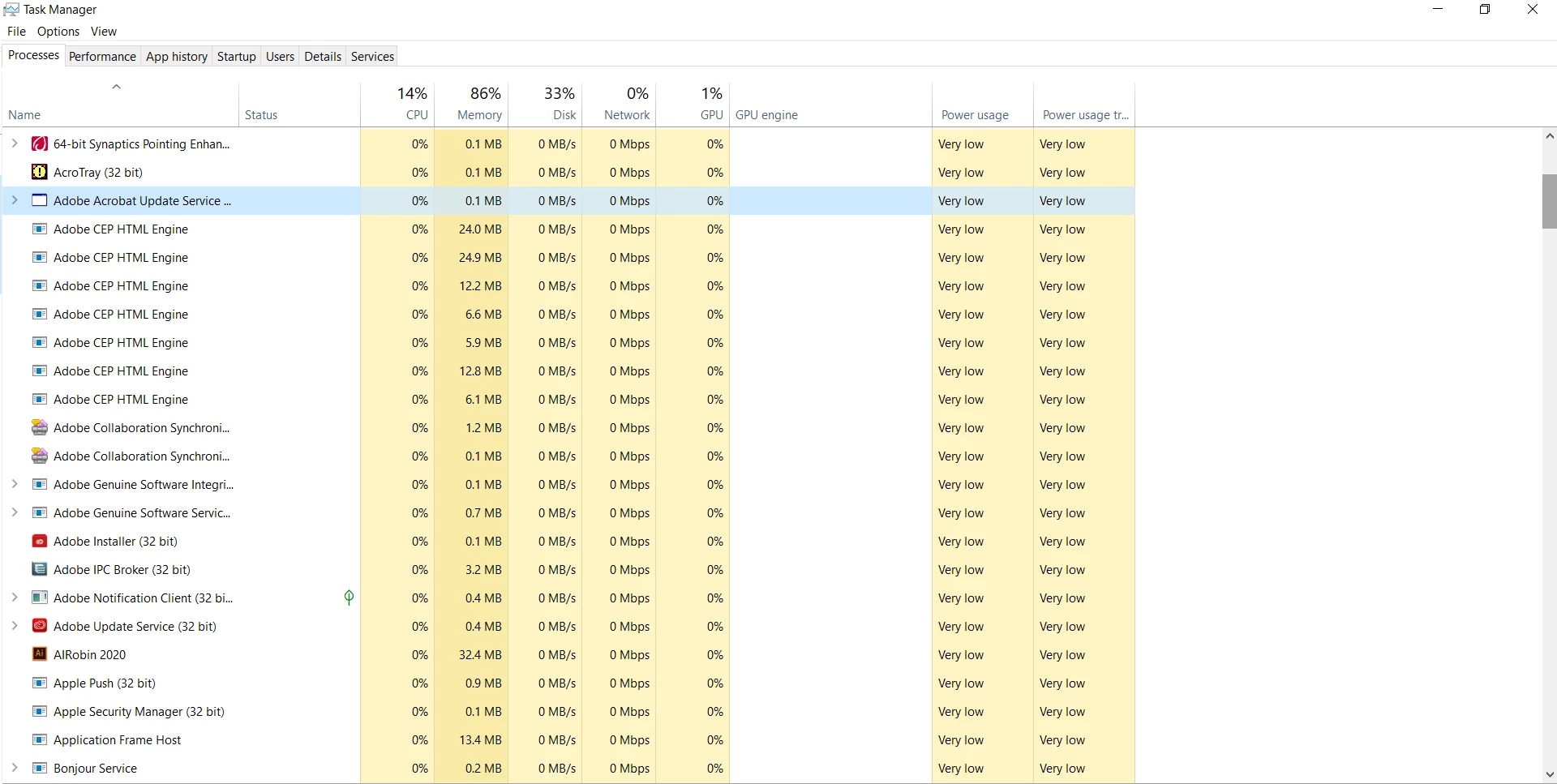Open the View menu

point(104,32)
